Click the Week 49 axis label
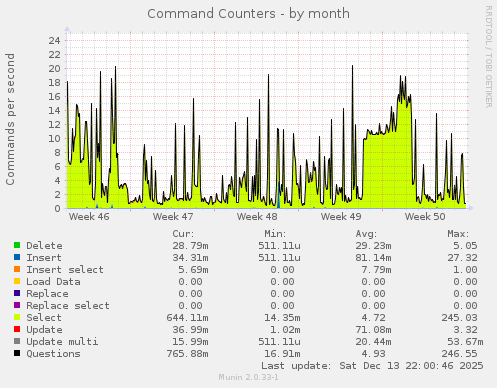This screenshot has width=497, height=388. pos(341,217)
